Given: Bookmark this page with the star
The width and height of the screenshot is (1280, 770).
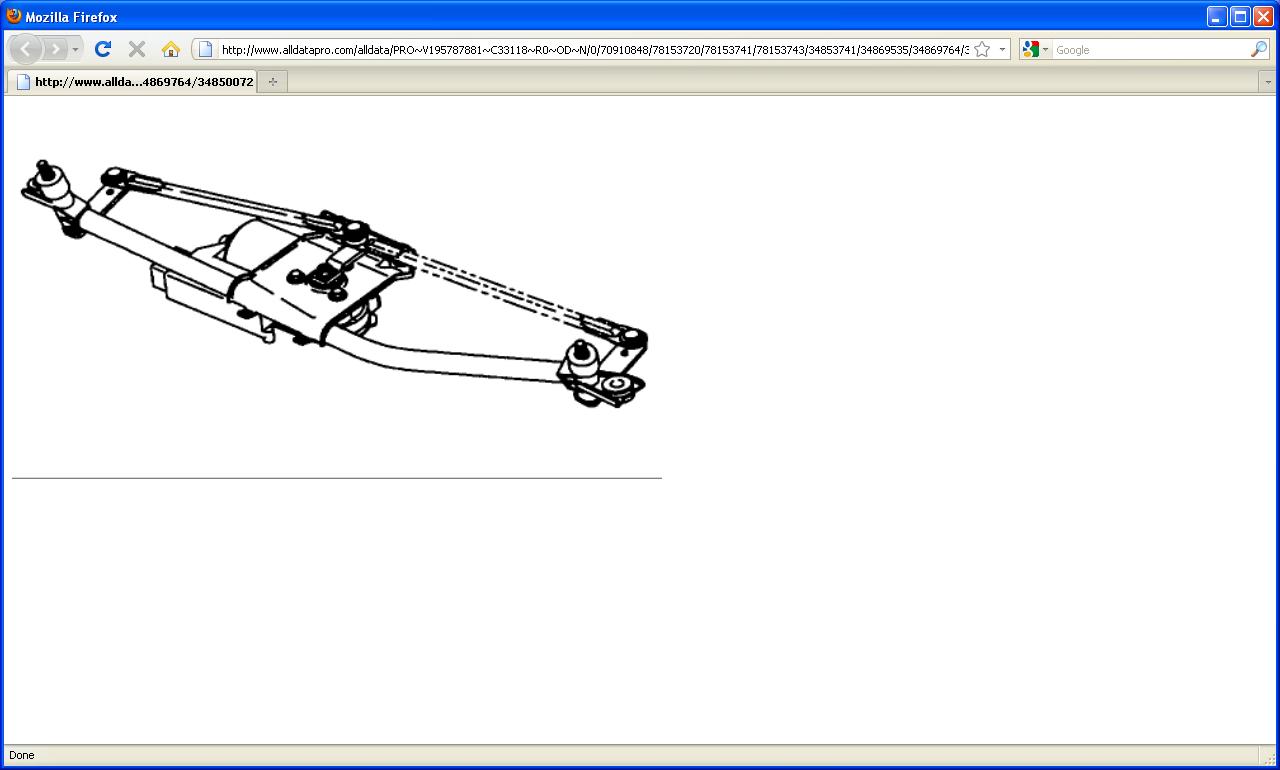Looking at the screenshot, I should pos(982,49).
